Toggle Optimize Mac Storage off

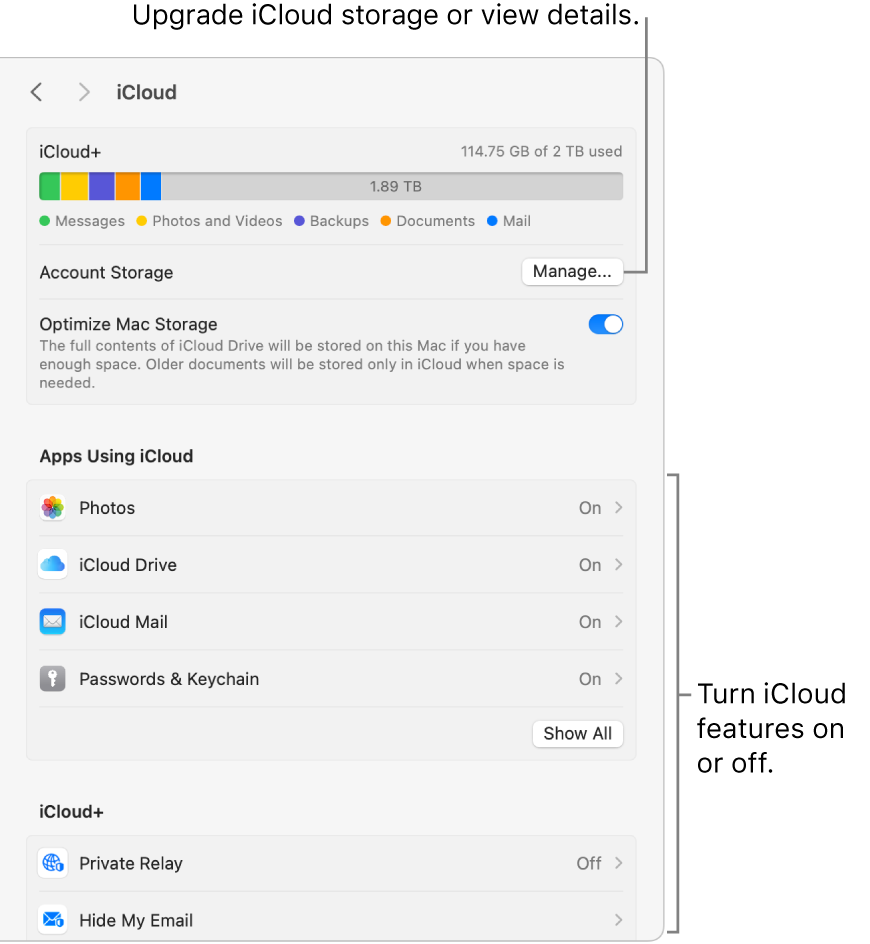(605, 324)
